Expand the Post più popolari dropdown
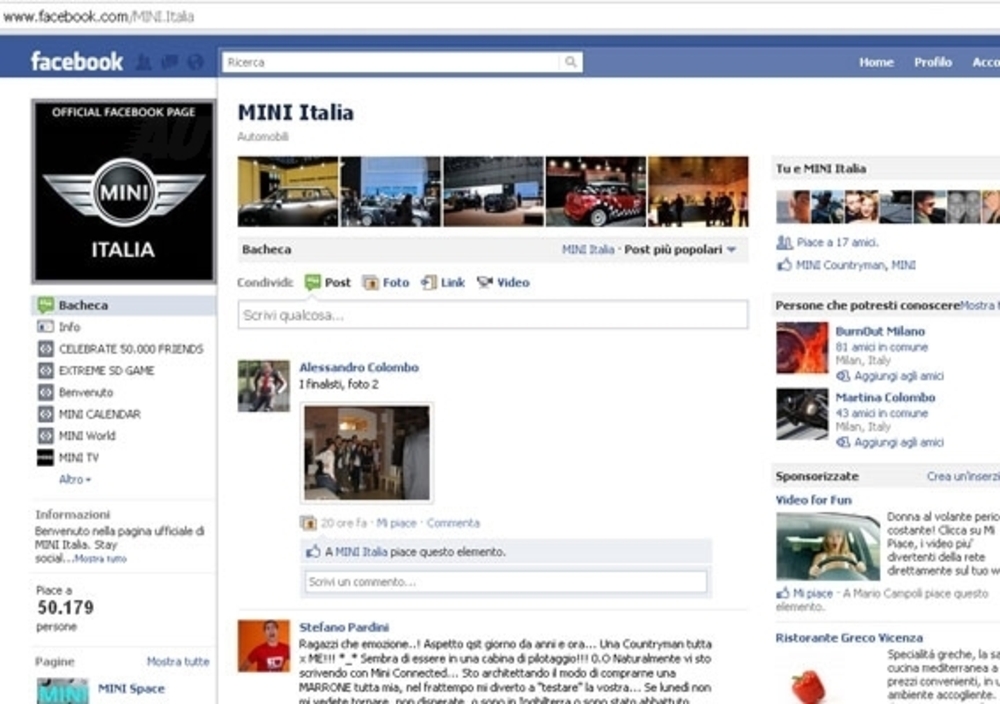Viewport: 1000px width, 704px height. (731, 250)
